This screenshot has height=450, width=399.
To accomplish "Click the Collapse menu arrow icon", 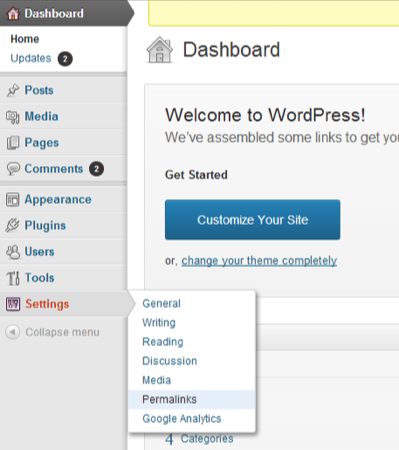I will point(13,332).
